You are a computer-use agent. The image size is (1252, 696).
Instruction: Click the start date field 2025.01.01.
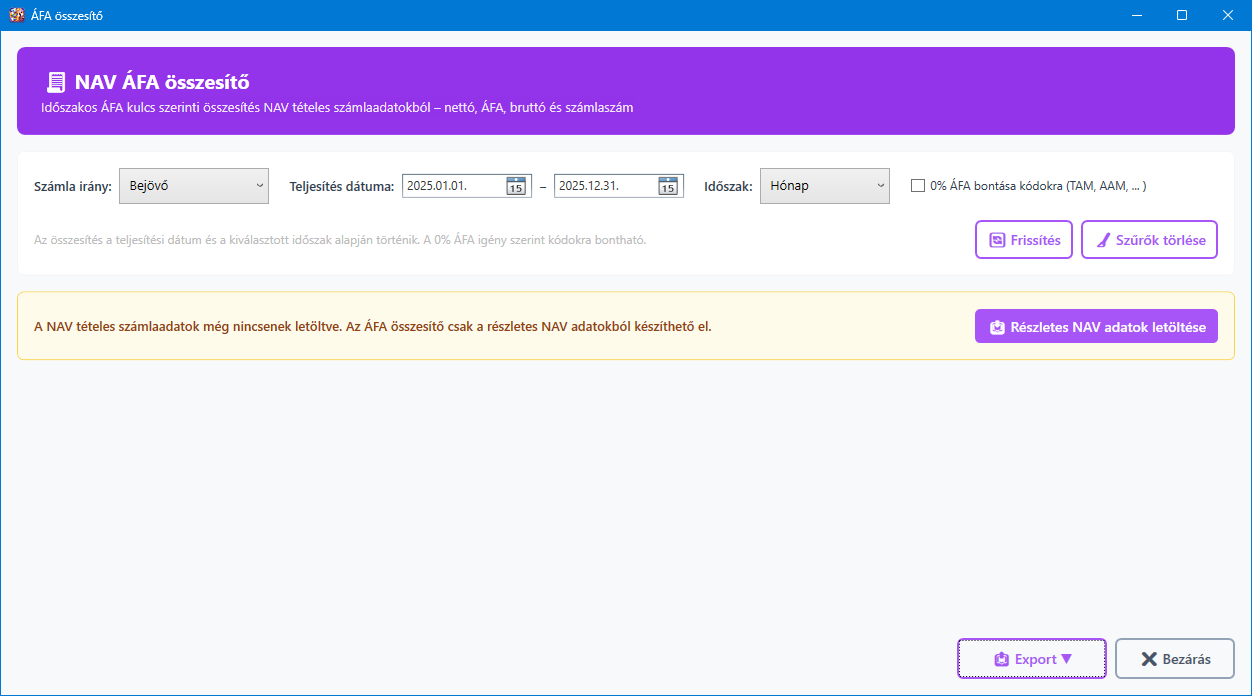pos(452,186)
